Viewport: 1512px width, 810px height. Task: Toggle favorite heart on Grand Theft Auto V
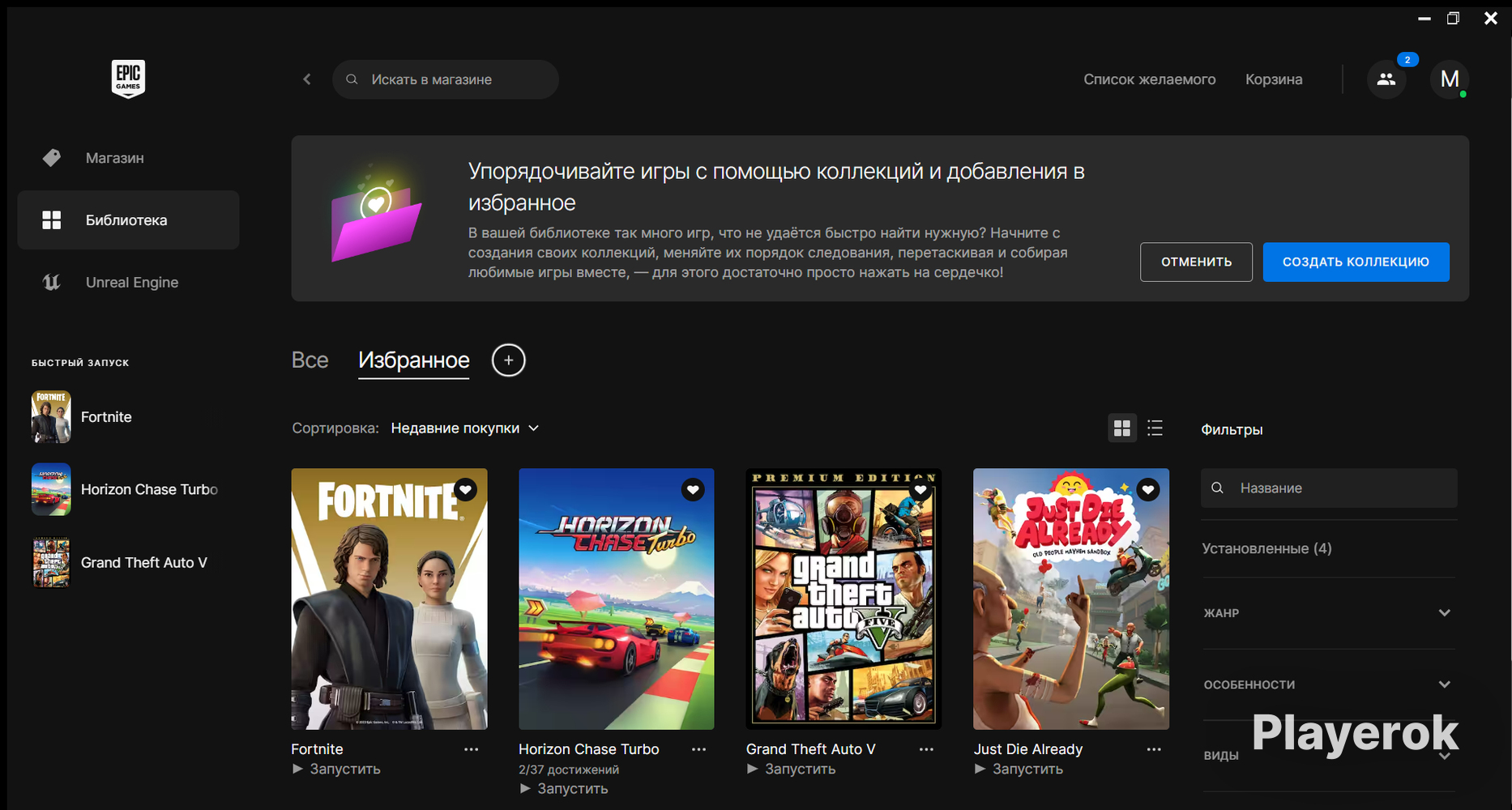(x=920, y=489)
